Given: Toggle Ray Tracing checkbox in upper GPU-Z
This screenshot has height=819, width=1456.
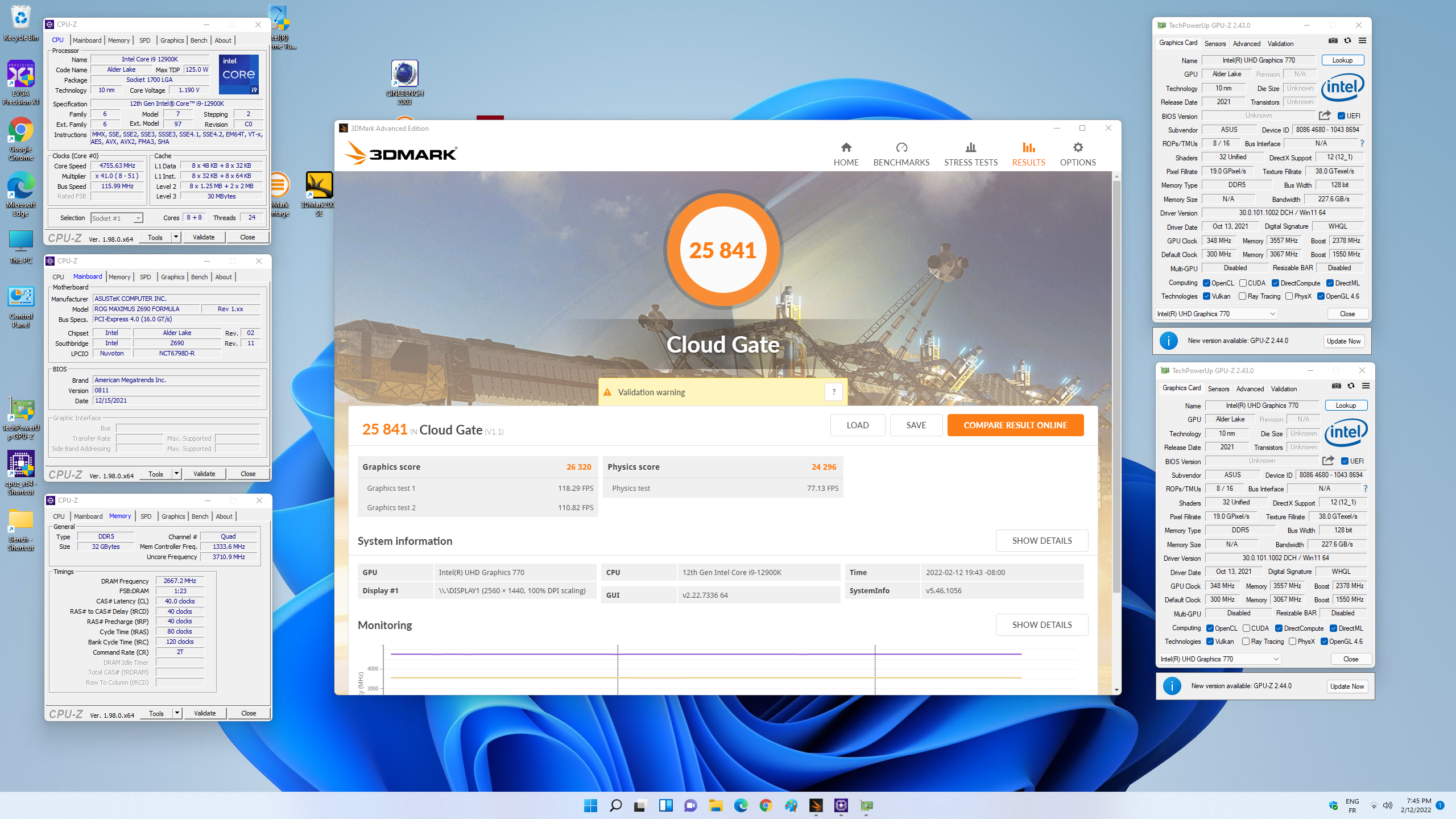Looking at the screenshot, I should click(x=1243, y=296).
